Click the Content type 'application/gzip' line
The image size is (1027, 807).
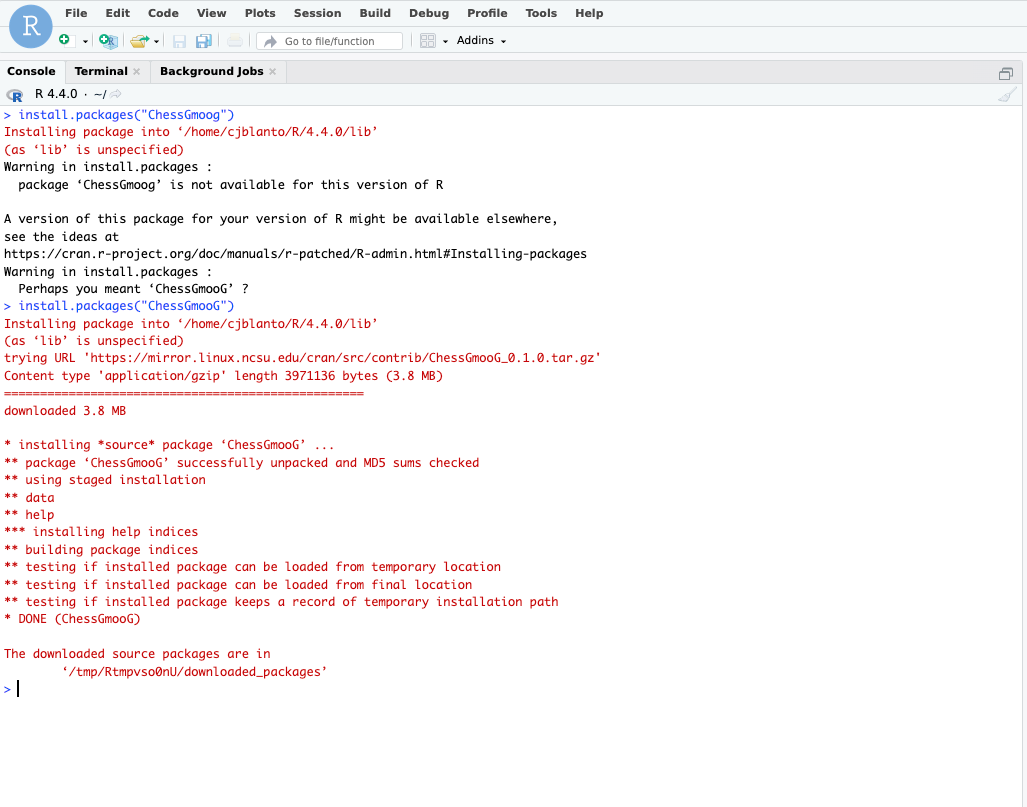pos(223,376)
